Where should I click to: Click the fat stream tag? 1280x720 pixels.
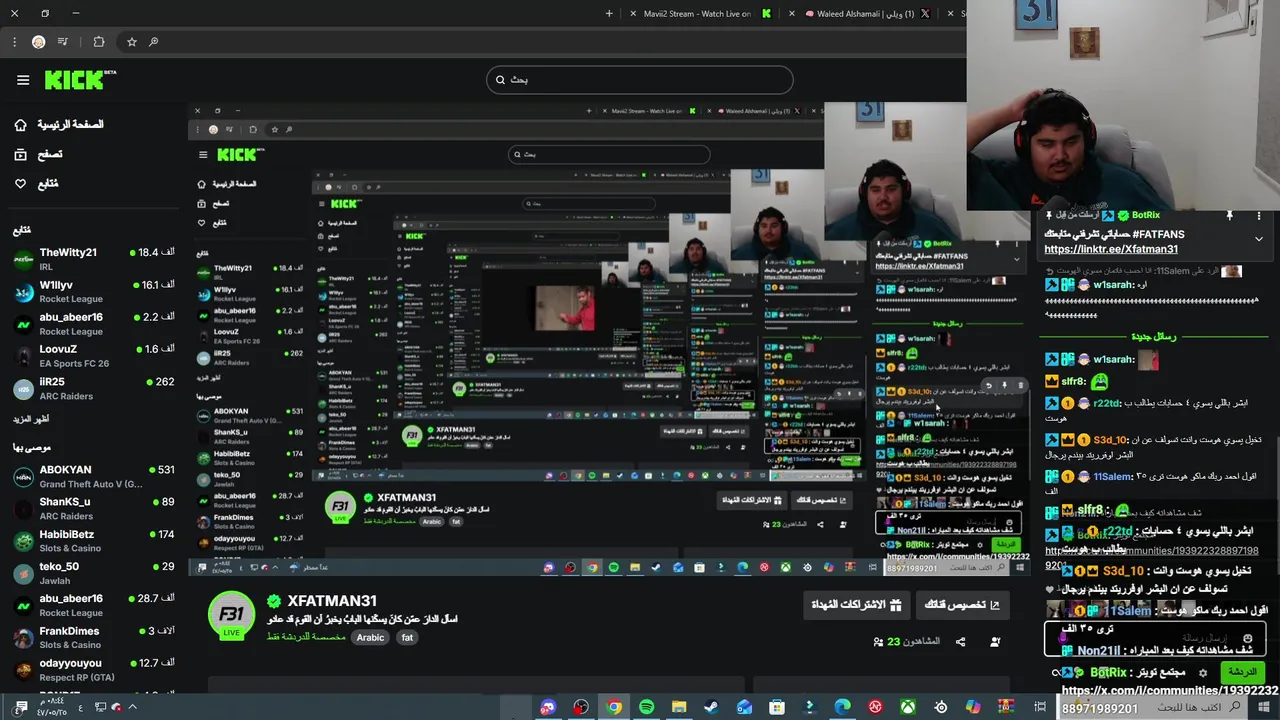click(x=406, y=637)
